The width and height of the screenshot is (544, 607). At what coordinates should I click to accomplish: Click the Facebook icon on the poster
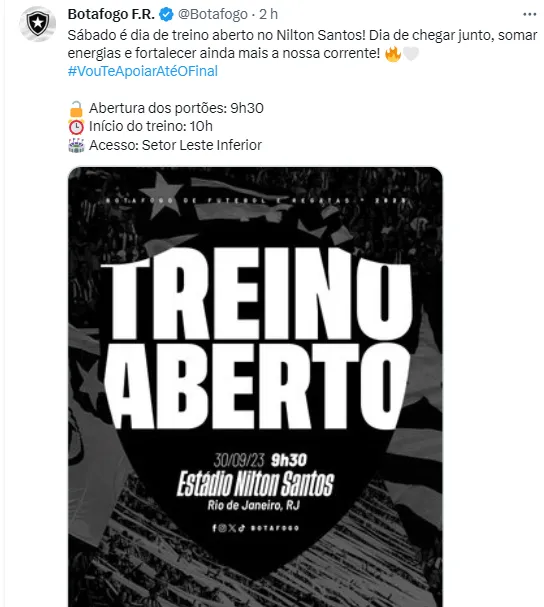coord(214,528)
